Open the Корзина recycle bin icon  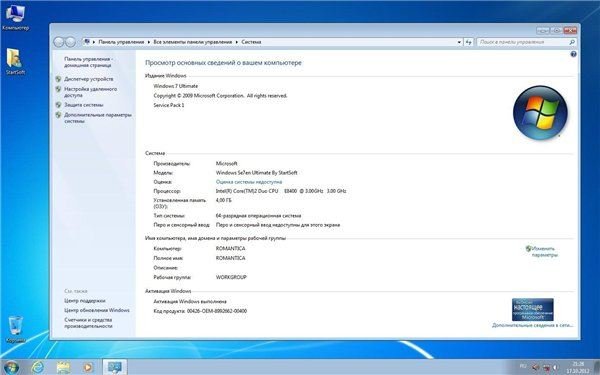pyautogui.click(x=15, y=328)
